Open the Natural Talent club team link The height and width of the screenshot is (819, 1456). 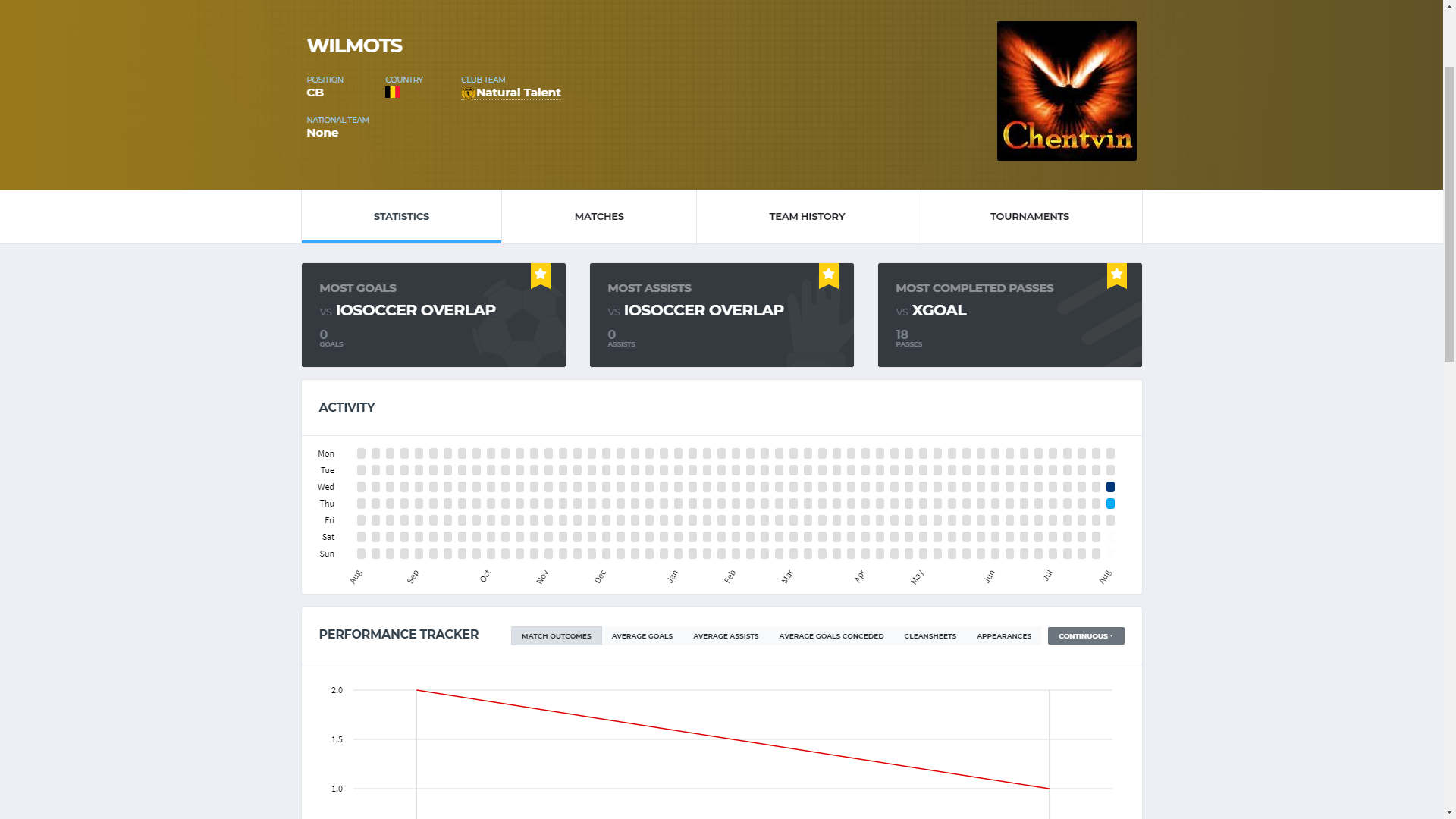519,93
